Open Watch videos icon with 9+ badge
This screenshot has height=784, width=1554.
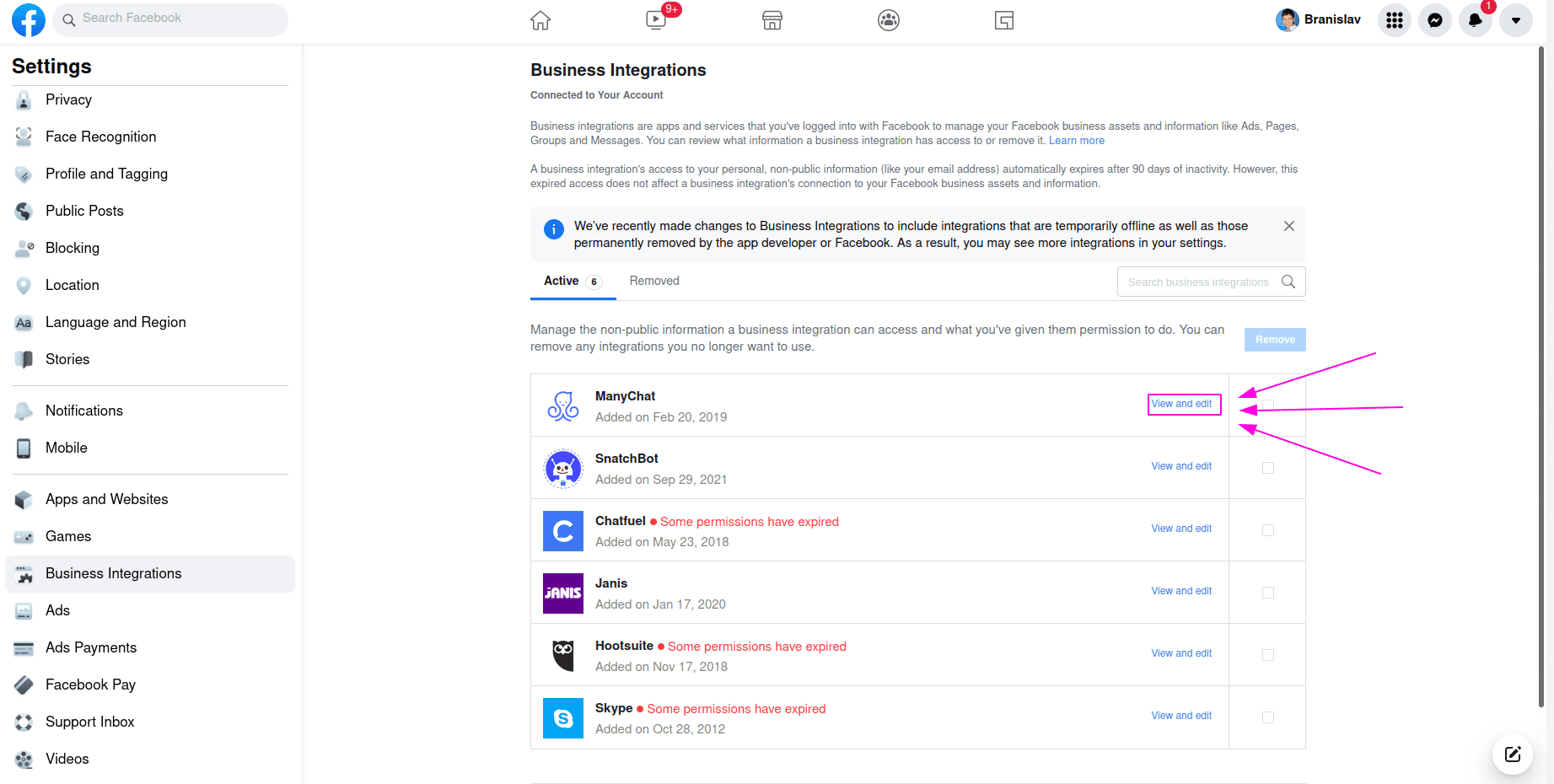(656, 20)
